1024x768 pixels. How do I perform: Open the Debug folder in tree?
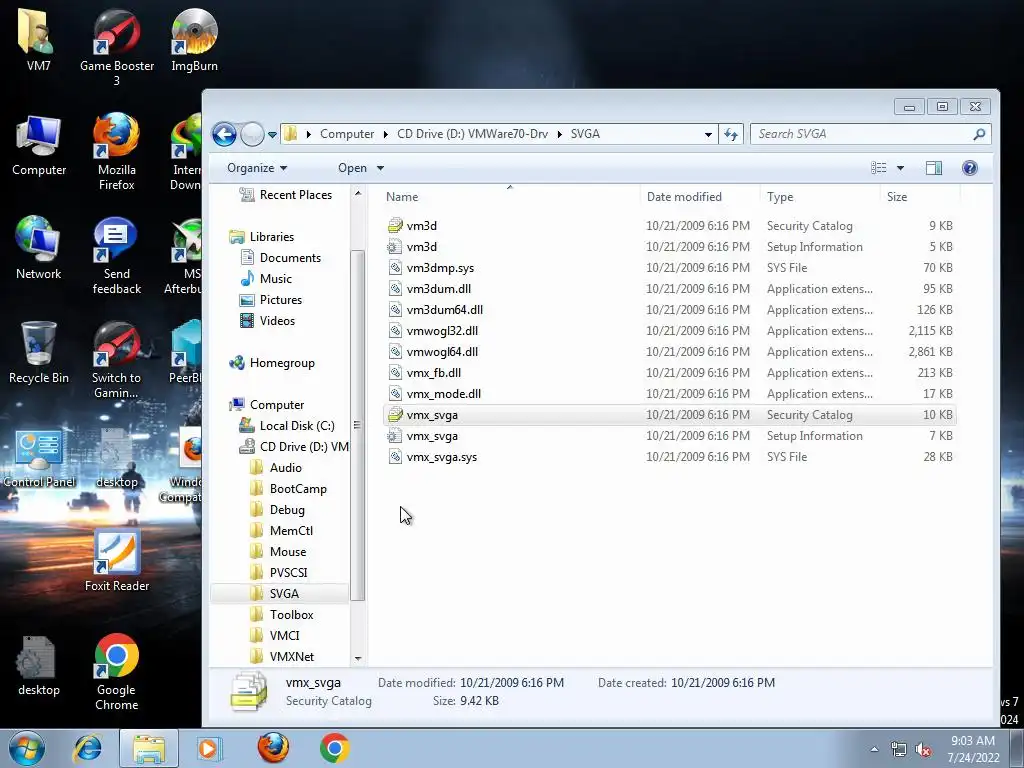click(278, 509)
